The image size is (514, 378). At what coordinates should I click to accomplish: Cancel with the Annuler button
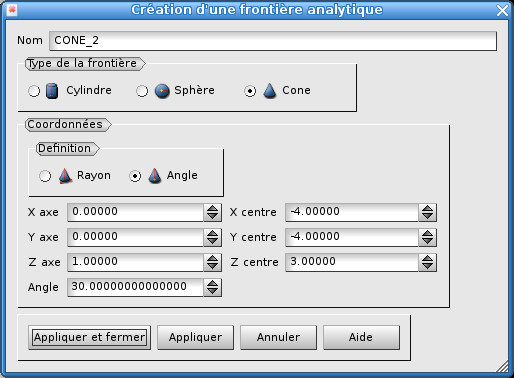click(278, 337)
